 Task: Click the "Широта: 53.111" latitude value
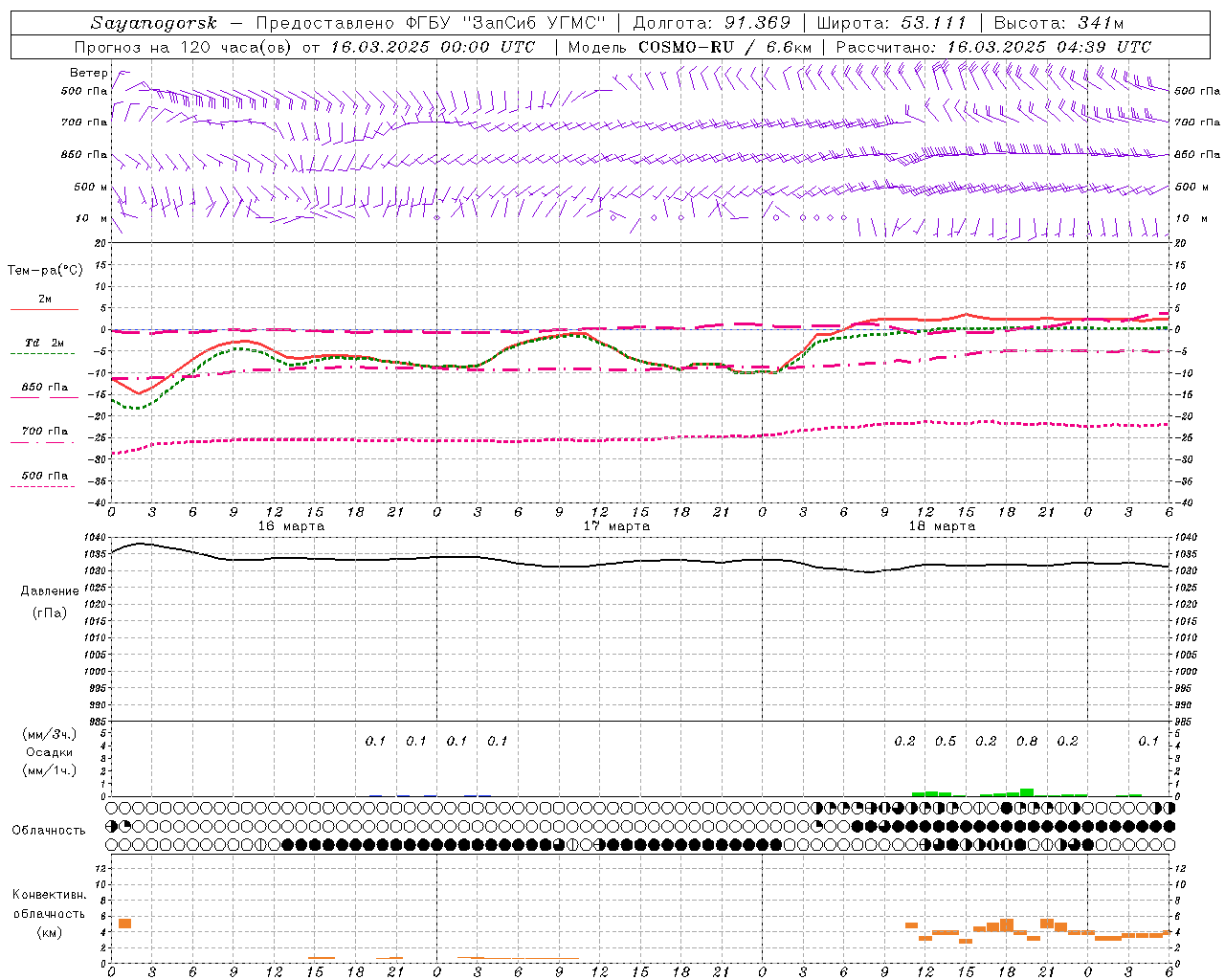(892, 23)
